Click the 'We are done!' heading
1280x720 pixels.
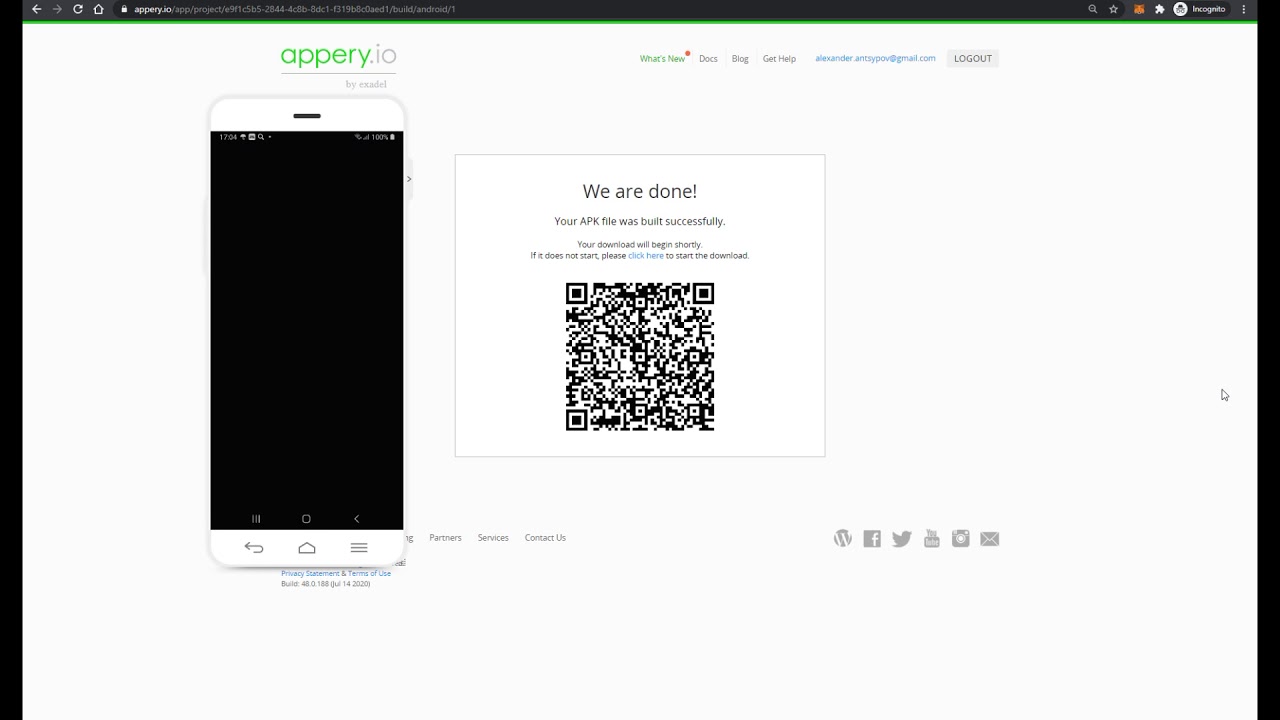tap(640, 191)
